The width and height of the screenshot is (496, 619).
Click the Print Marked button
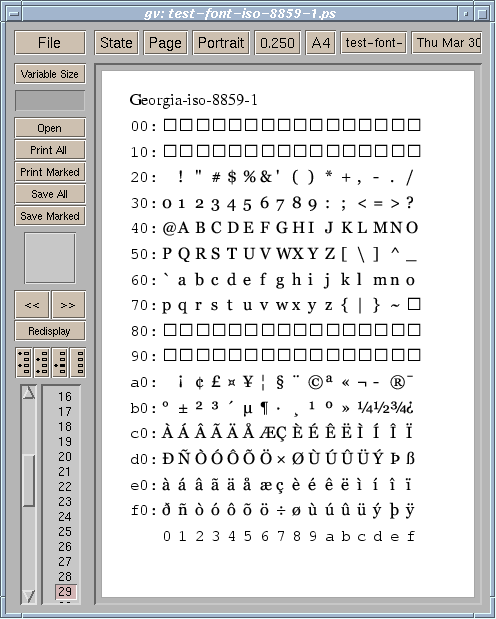(50, 172)
